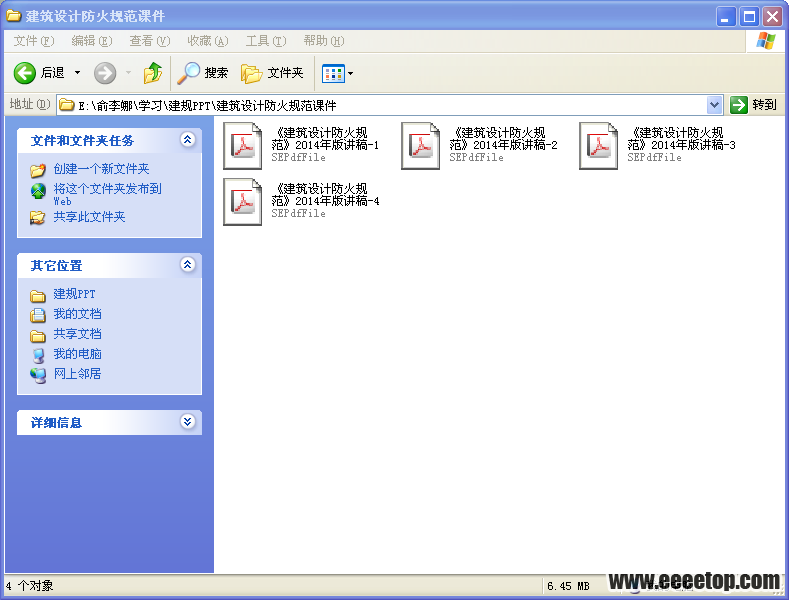The height and width of the screenshot is (600, 789).
Task: Expand the 详细信息 panel
Action: tap(188, 421)
